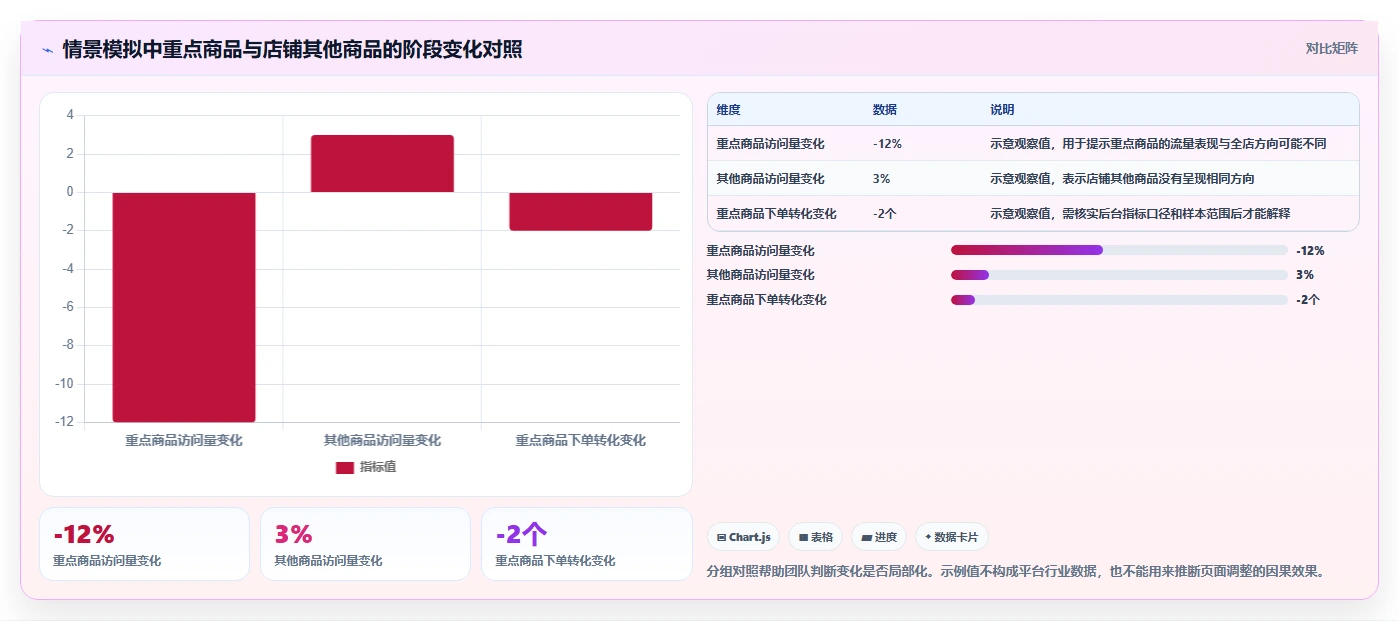Click the -12% value in the table
The height and width of the screenshot is (621, 1399).
pyautogui.click(x=887, y=144)
